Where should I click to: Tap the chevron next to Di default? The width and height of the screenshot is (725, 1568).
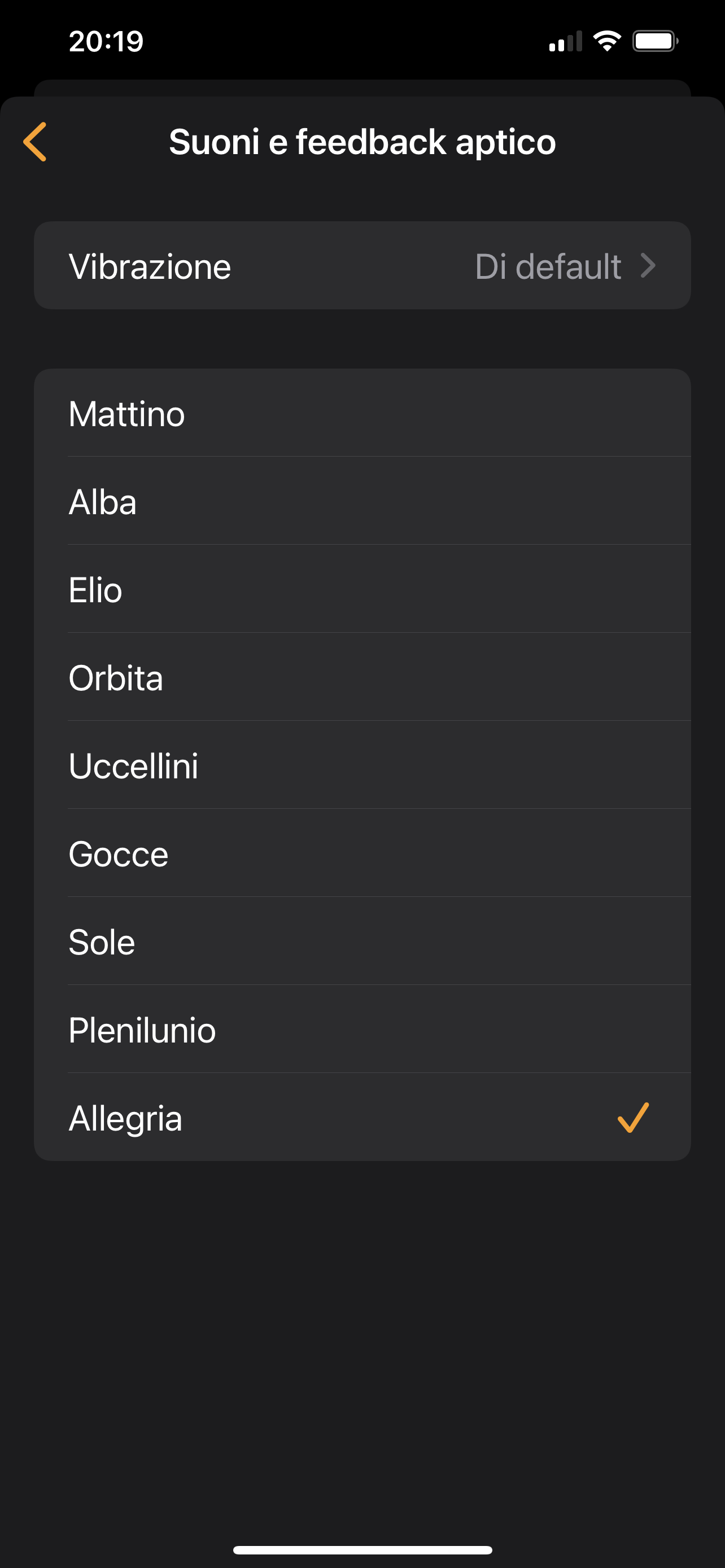pyautogui.click(x=648, y=266)
